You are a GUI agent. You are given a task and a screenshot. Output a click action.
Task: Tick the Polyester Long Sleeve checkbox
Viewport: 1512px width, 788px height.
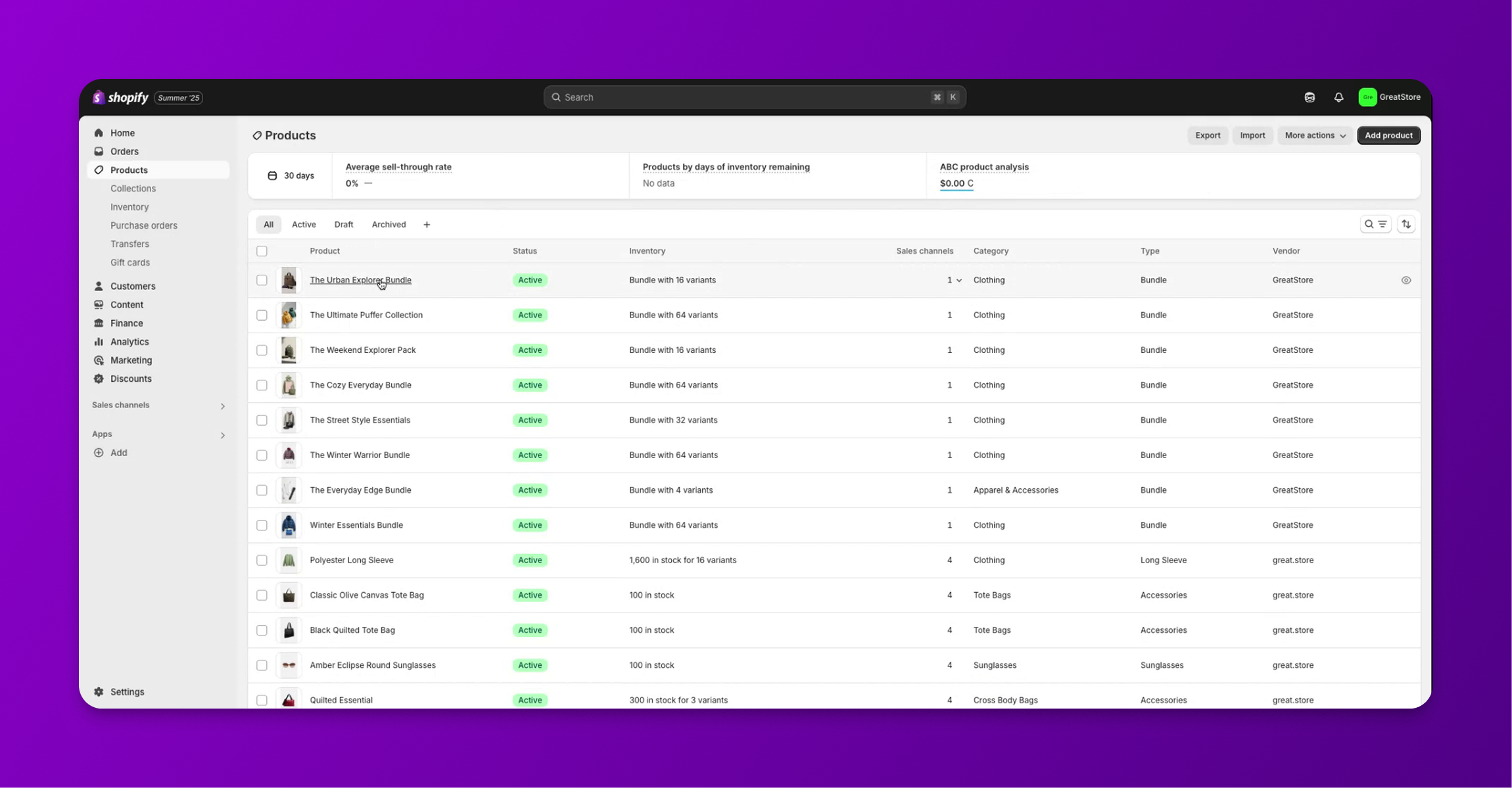(x=262, y=560)
